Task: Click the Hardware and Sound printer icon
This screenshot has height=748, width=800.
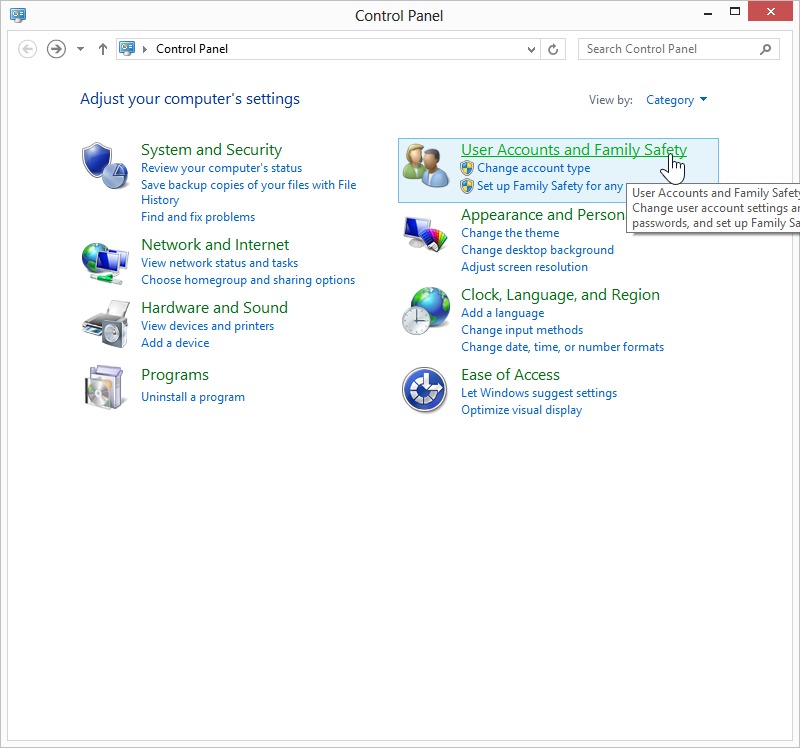Action: pyautogui.click(x=105, y=322)
